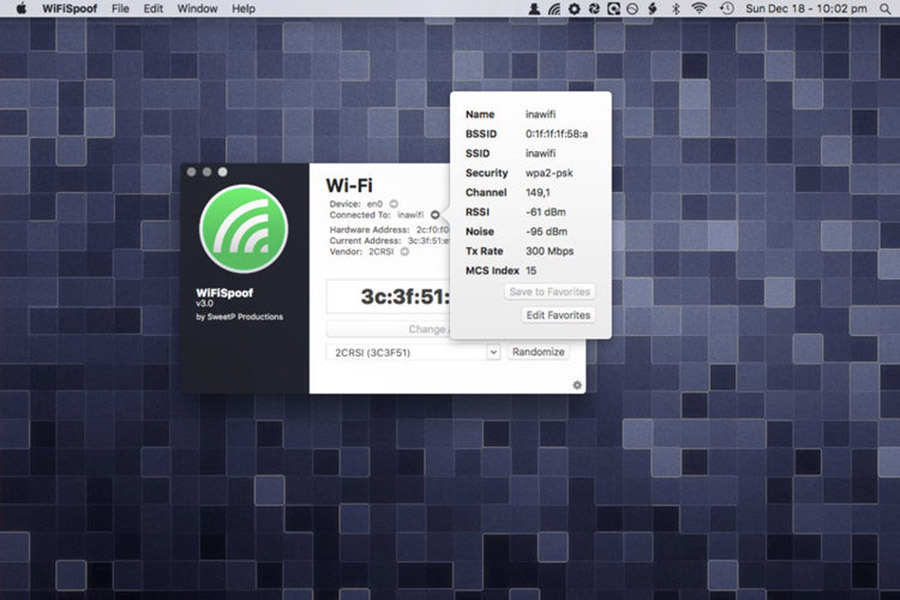Open the File menu
The height and width of the screenshot is (600, 900).
click(120, 9)
